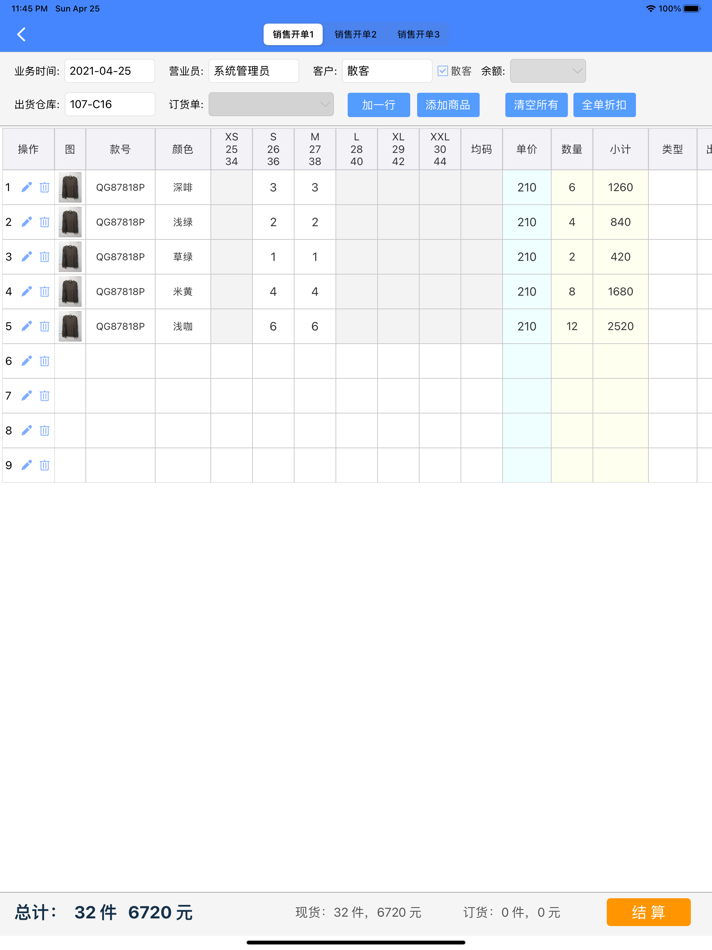
Task: Click style number QG87818P in row 1
Action: (x=120, y=187)
